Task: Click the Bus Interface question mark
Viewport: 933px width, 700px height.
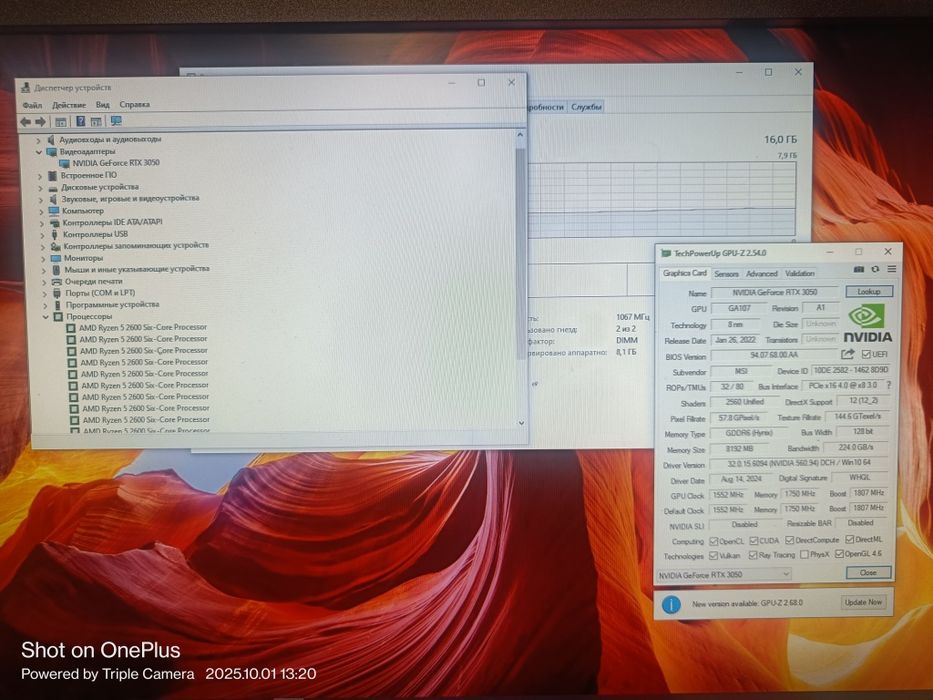Action: click(x=889, y=385)
